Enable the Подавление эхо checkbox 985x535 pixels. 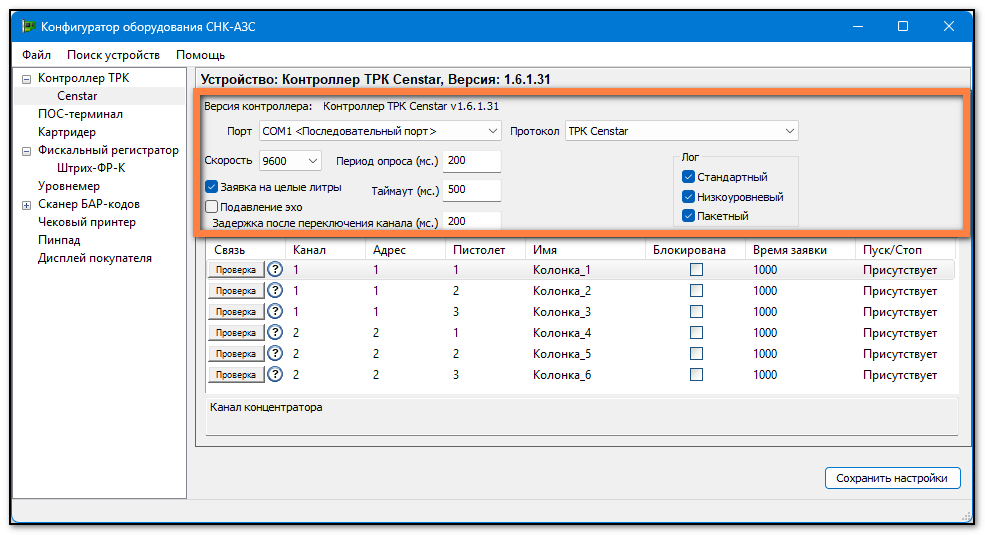(212, 206)
